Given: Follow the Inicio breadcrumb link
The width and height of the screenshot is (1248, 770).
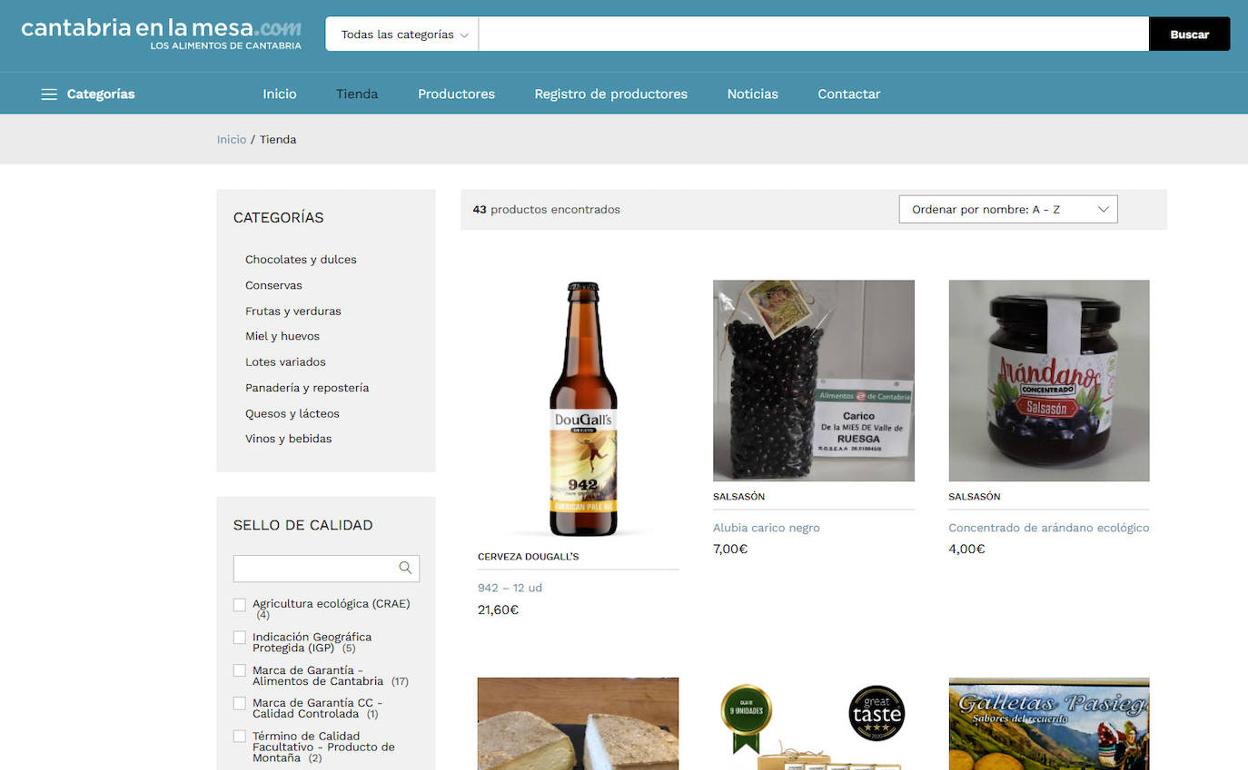Looking at the screenshot, I should pyautogui.click(x=231, y=140).
